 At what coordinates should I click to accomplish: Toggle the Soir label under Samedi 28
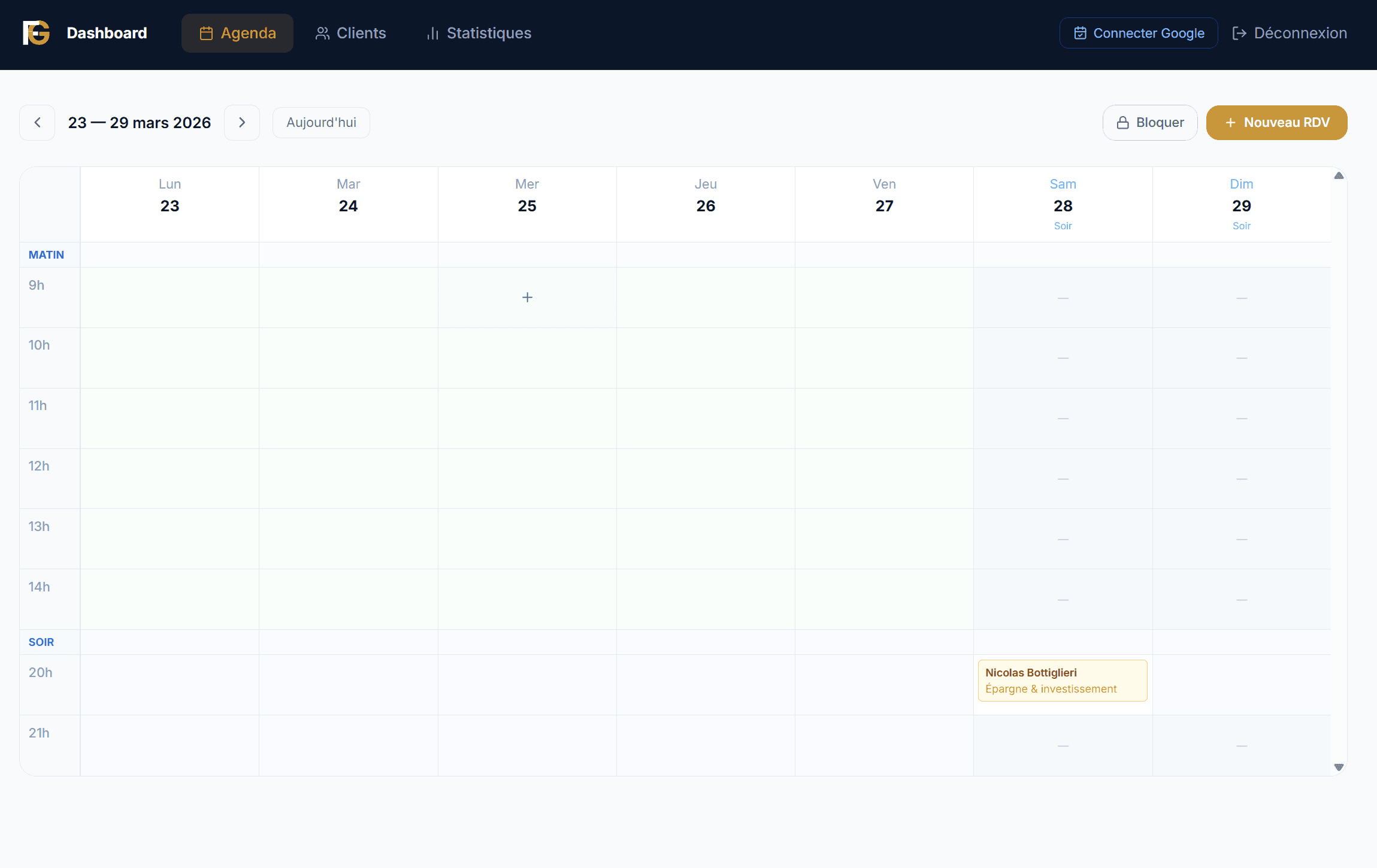[1063, 226]
